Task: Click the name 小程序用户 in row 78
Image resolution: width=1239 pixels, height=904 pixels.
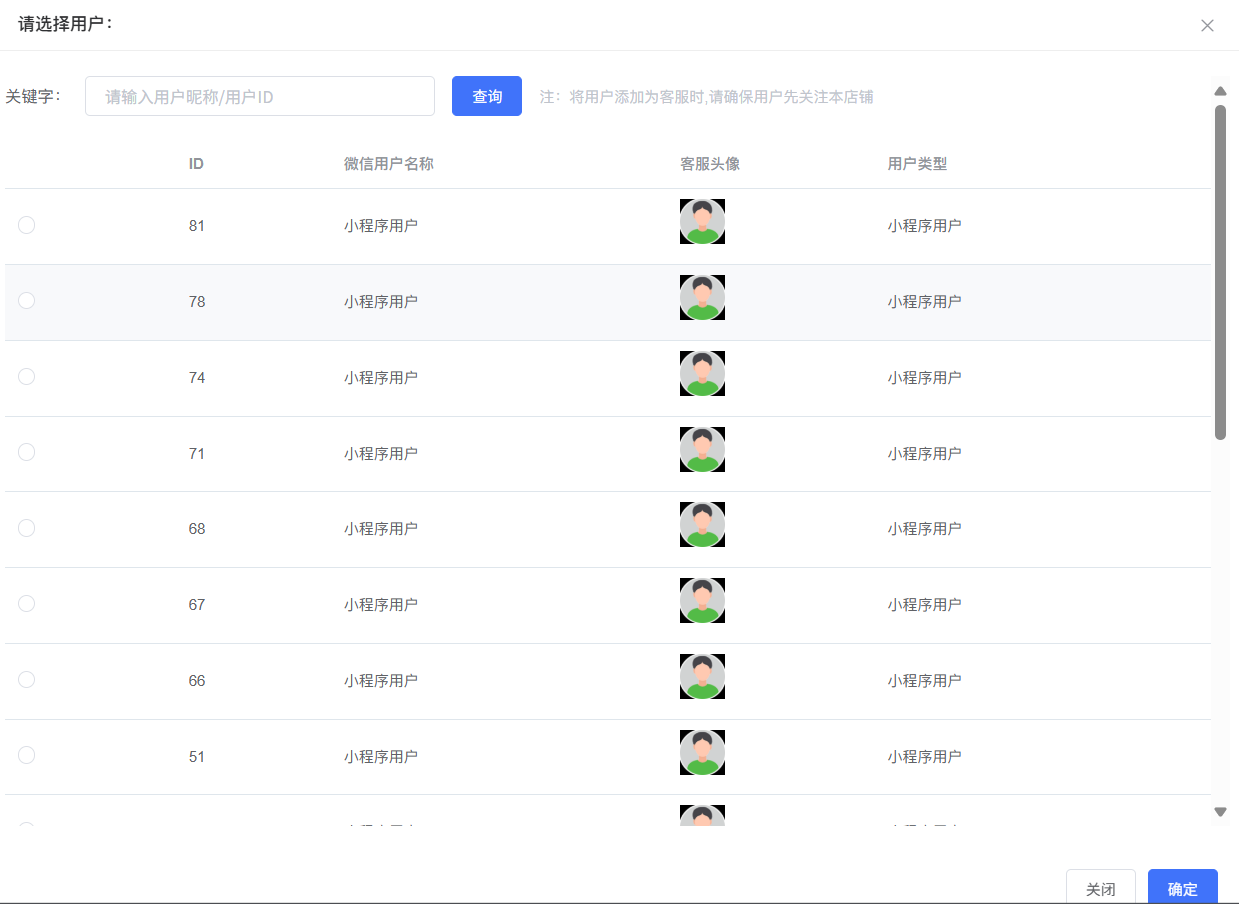Action: click(x=381, y=302)
